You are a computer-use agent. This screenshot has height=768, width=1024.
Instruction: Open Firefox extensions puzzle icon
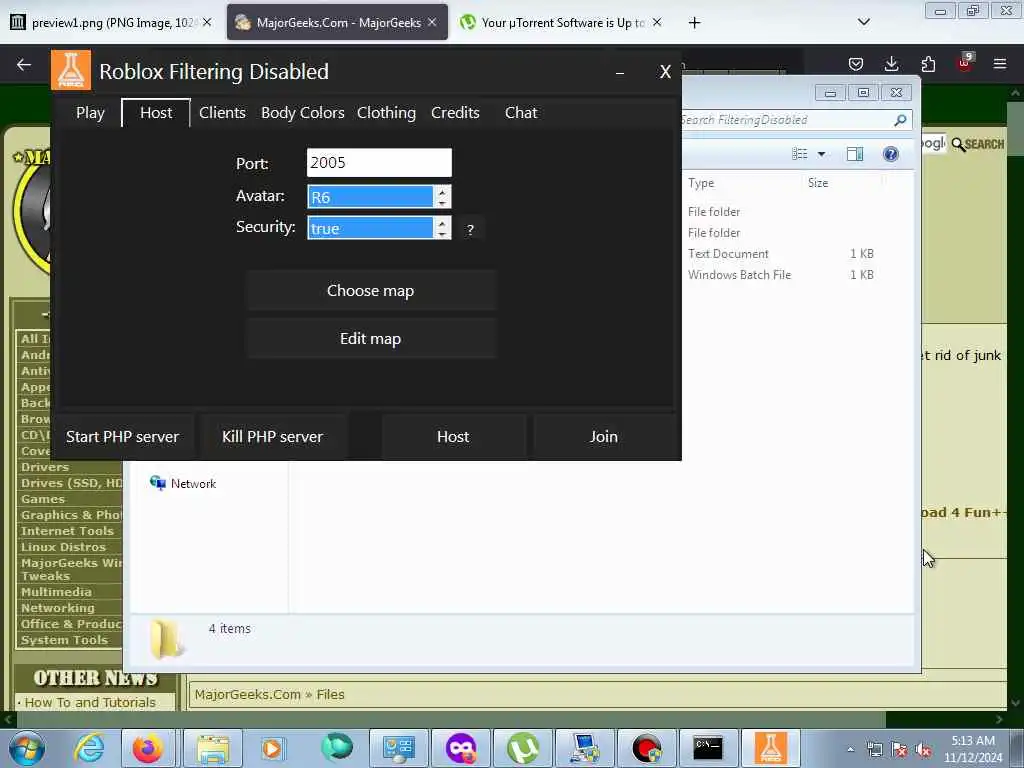pyautogui.click(x=928, y=64)
